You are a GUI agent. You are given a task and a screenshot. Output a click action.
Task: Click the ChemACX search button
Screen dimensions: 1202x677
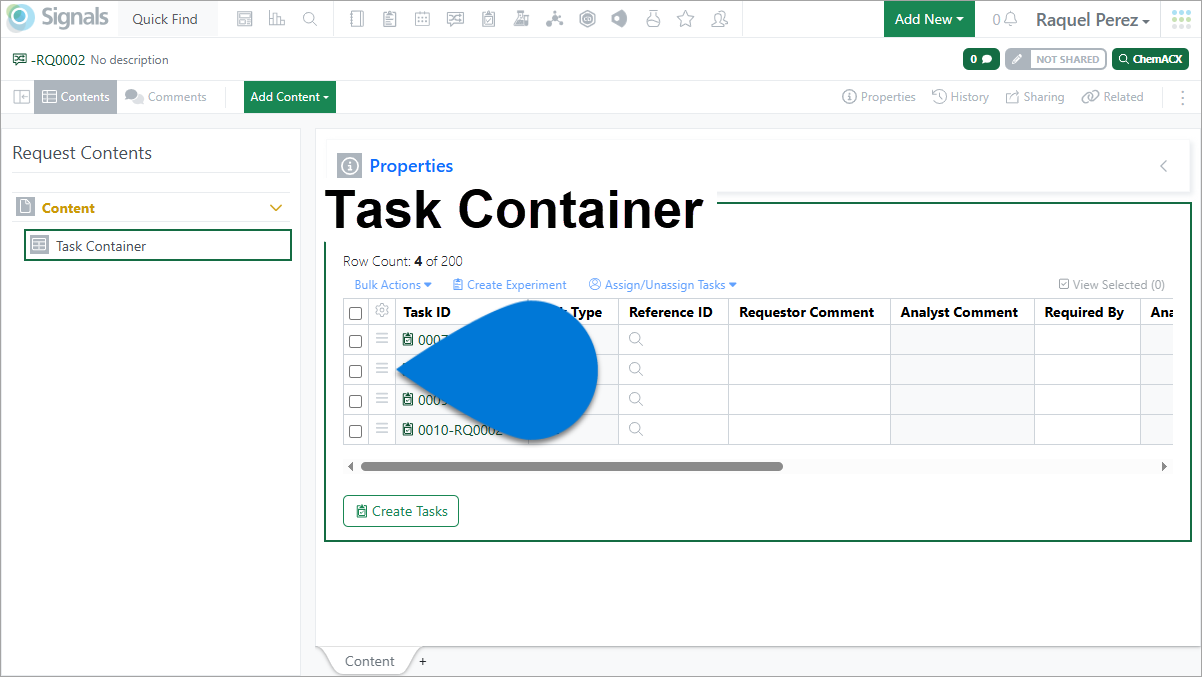point(1150,59)
